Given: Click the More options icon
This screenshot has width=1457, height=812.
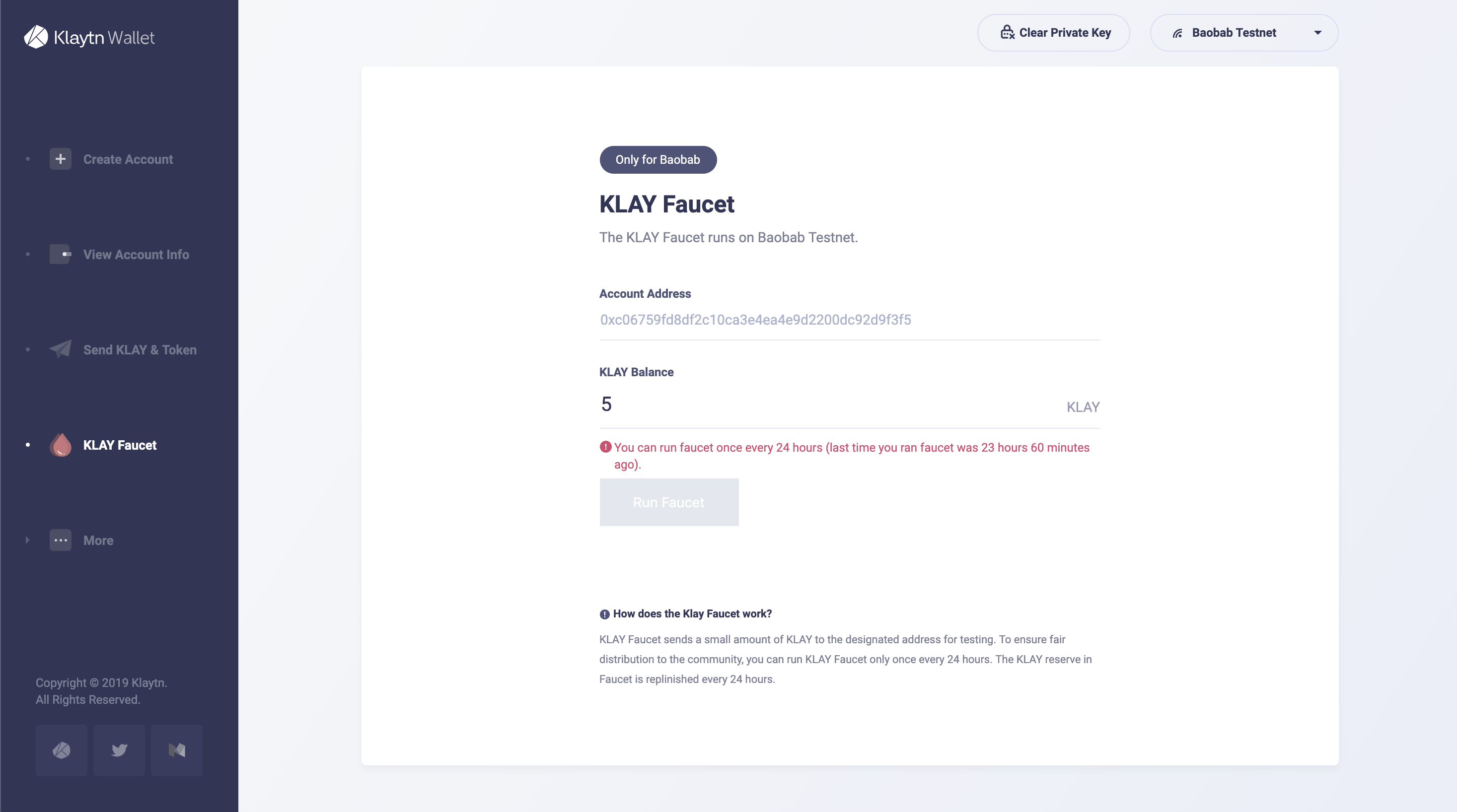Looking at the screenshot, I should click(60, 540).
